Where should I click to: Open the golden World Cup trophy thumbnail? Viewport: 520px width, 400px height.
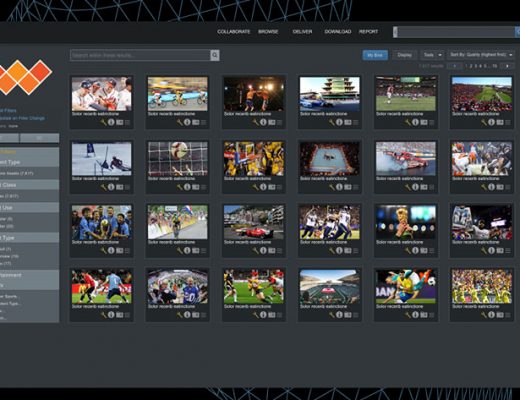tap(406, 222)
